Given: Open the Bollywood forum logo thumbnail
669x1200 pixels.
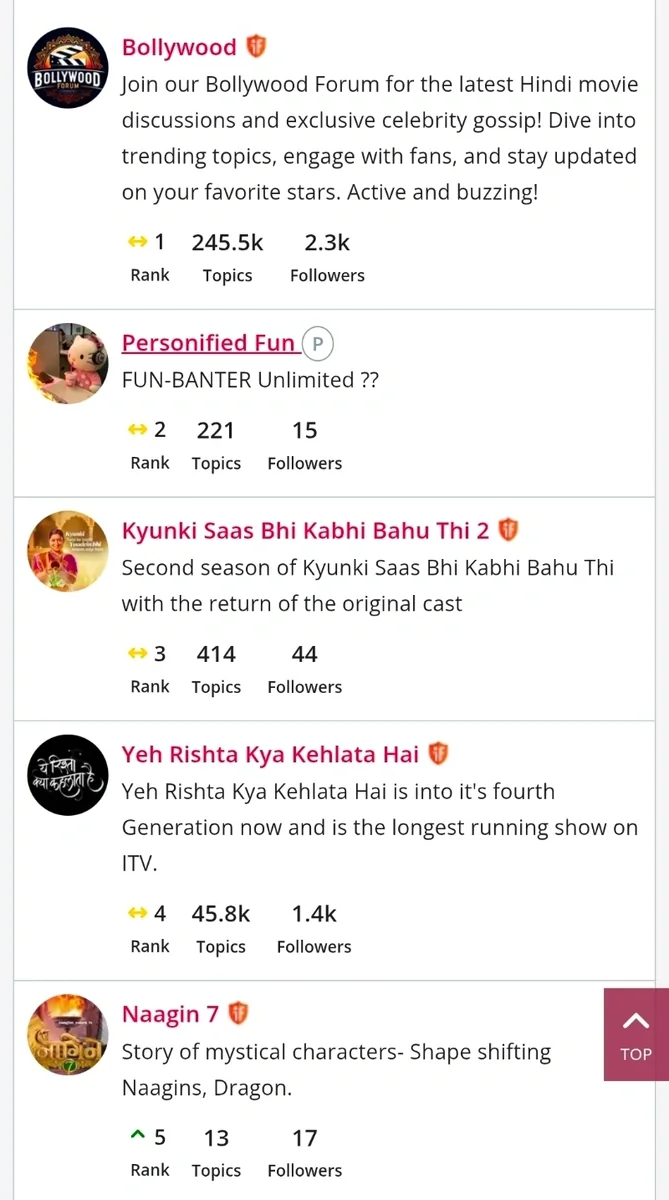Looking at the screenshot, I should [67, 68].
